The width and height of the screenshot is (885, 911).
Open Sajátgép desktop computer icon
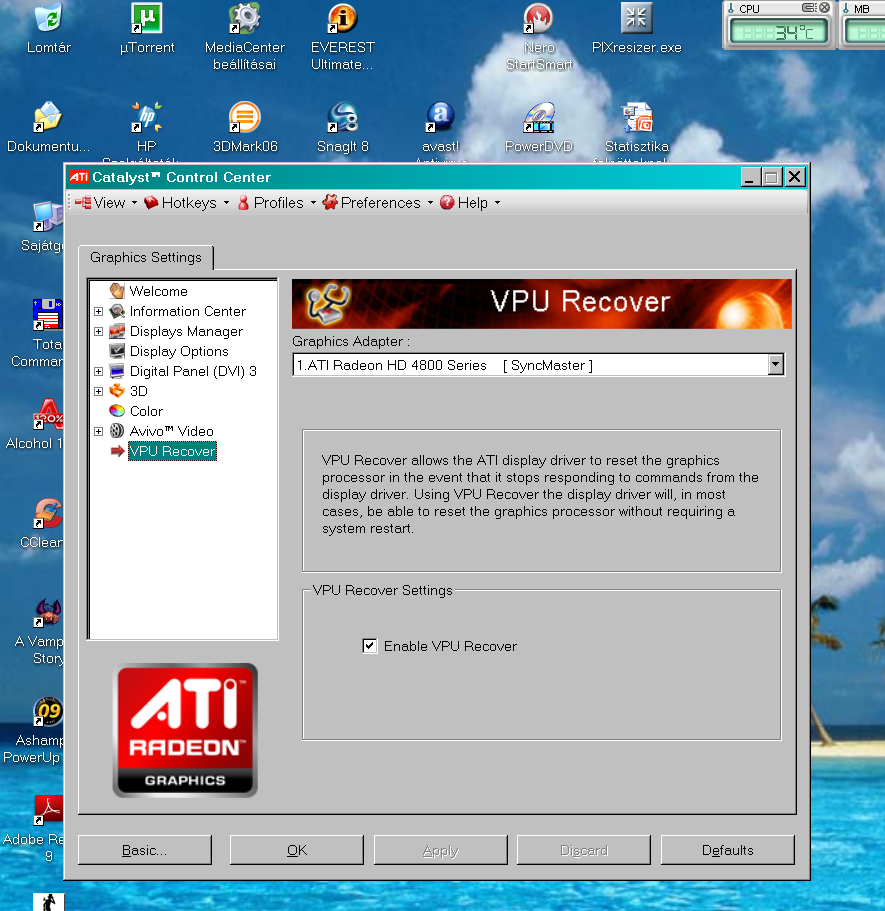click(x=48, y=216)
